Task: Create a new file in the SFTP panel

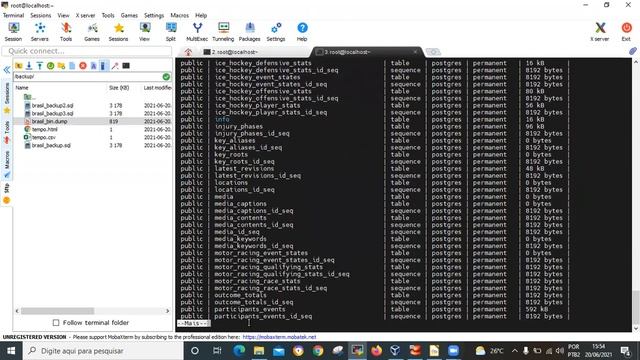Action: click(x=72, y=66)
